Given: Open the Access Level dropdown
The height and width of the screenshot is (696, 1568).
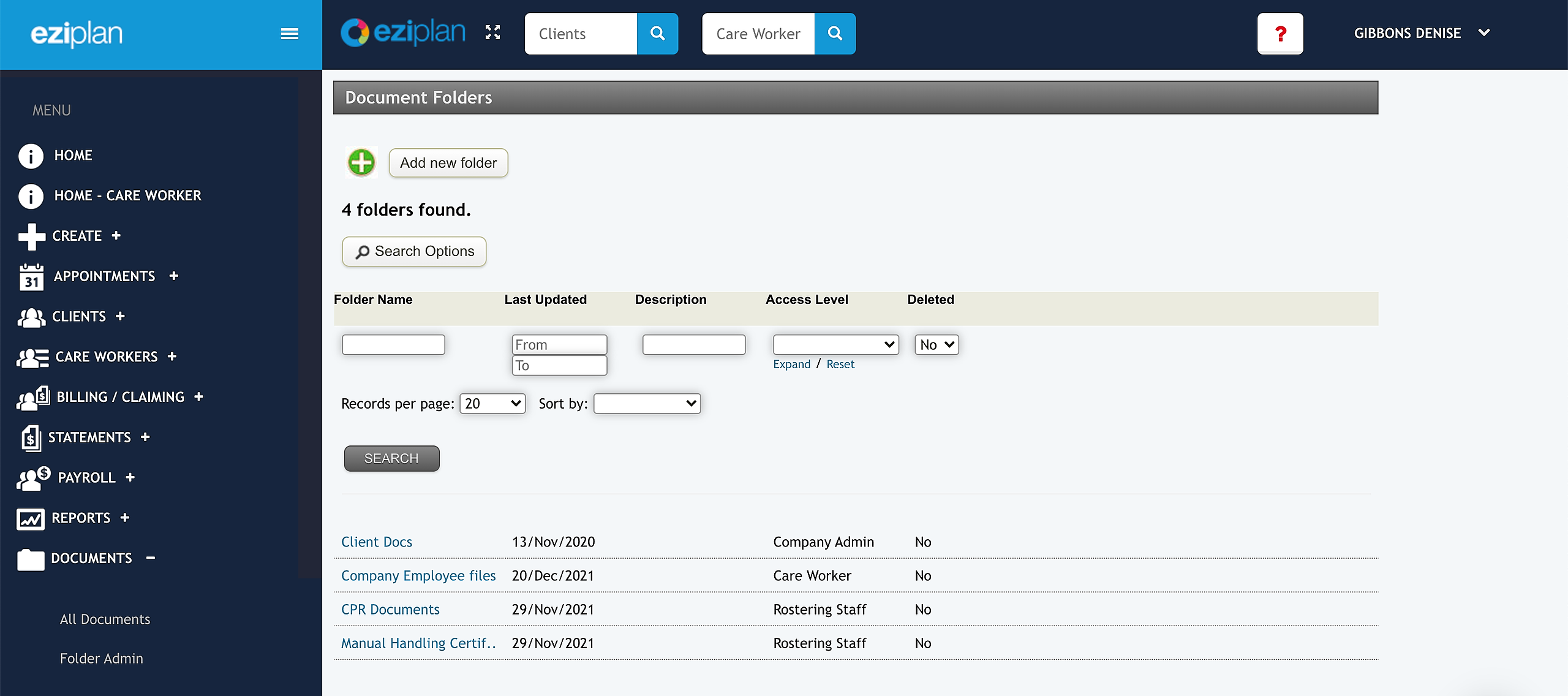Looking at the screenshot, I should tap(835, 345).
